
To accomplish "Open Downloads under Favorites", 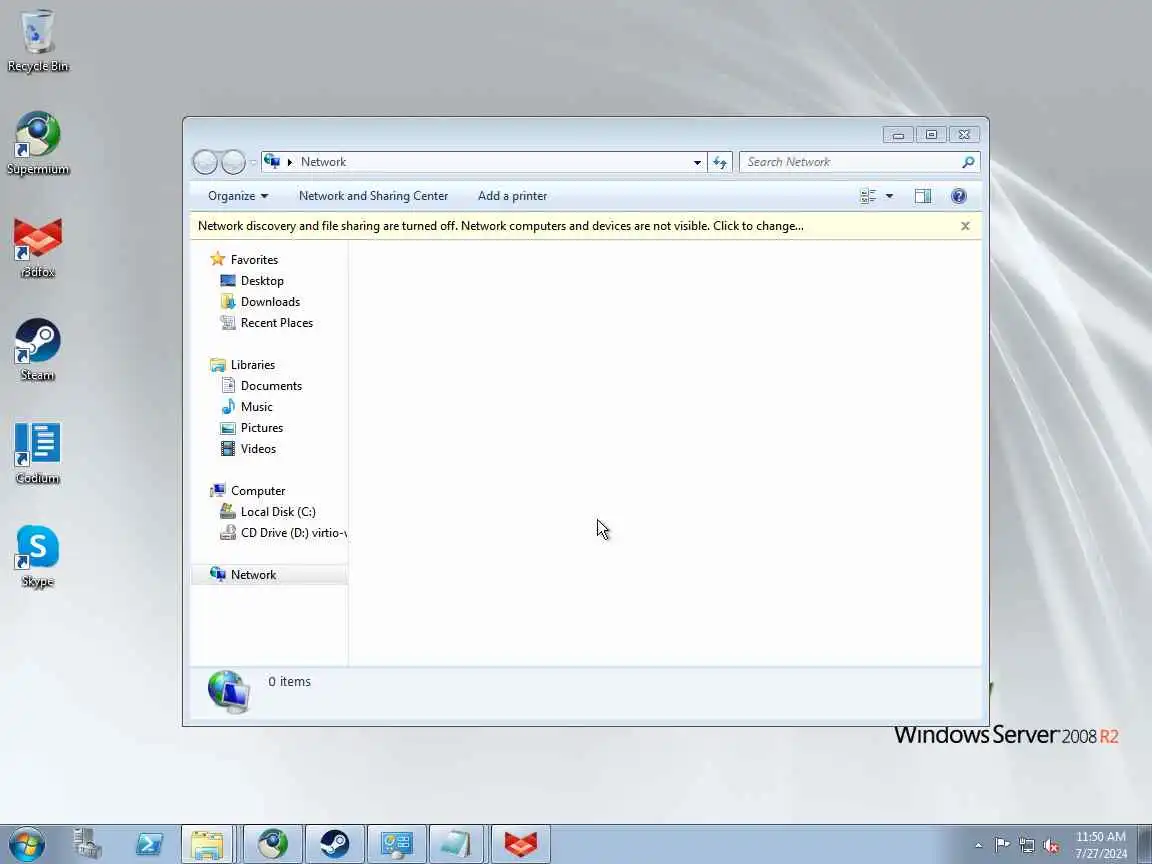I will tap(260, 302).
